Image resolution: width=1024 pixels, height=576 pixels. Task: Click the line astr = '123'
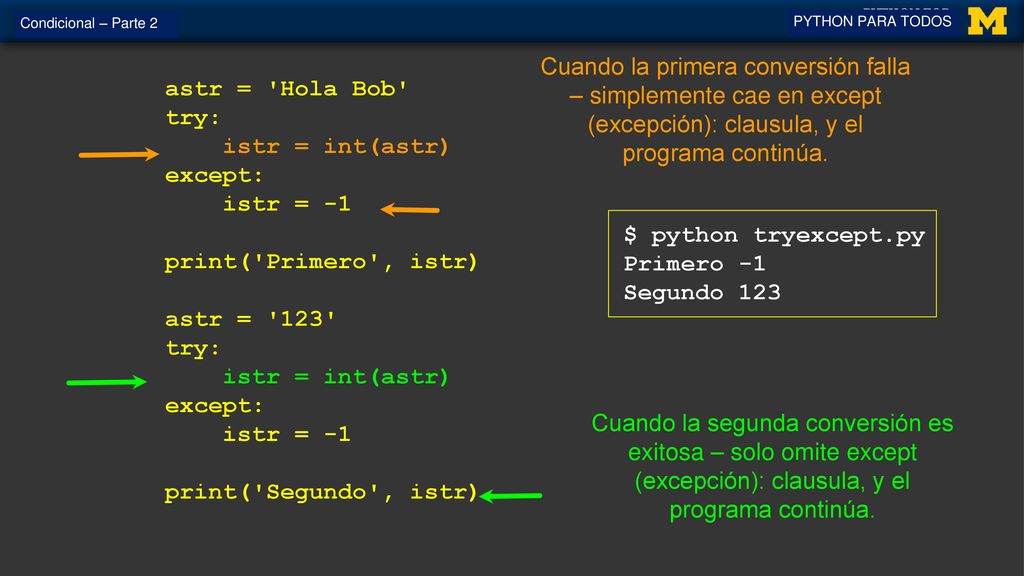tap(250, 319)
